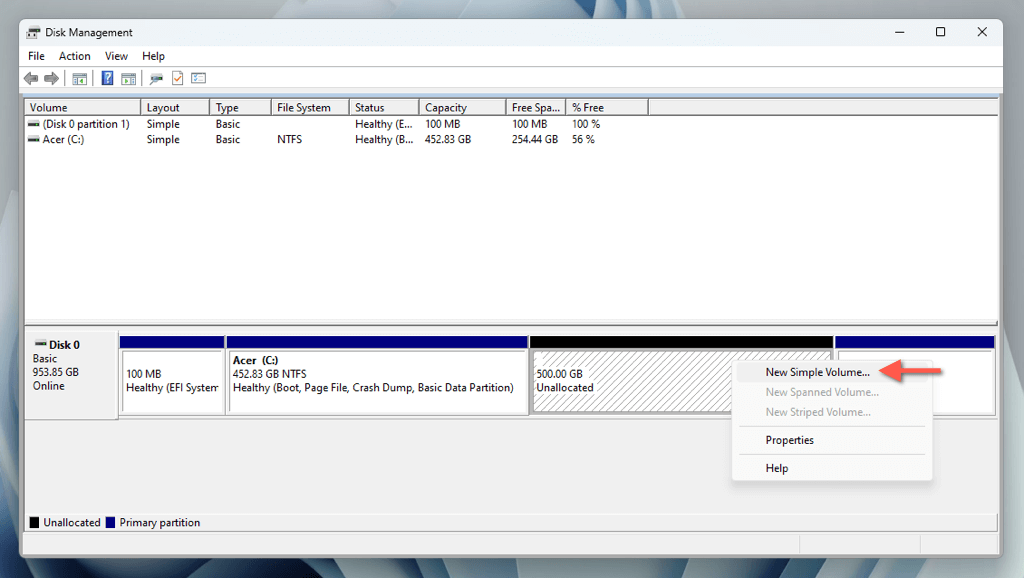Image resolution: width=1024 pixels, height=578 pixels.
Task: Click the 'Healthy (E...' status cell
Action: coord(384,123)
